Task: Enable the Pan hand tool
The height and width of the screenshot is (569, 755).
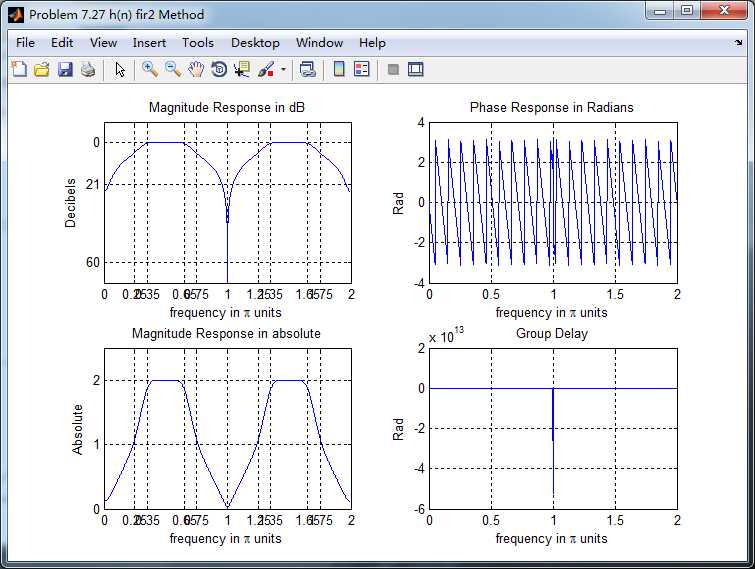Action: [x=196, y=69]
